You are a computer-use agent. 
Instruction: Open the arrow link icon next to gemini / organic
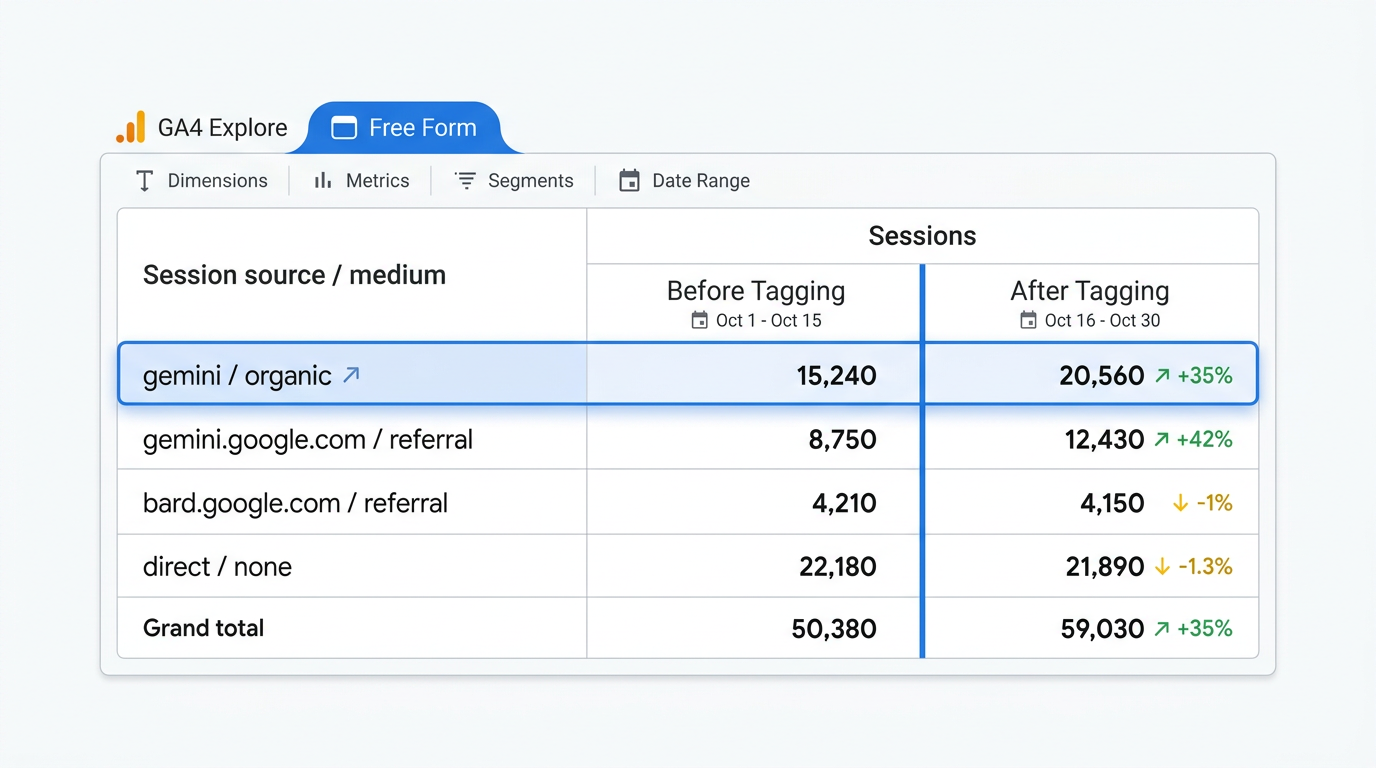click(x=351, y=375)
